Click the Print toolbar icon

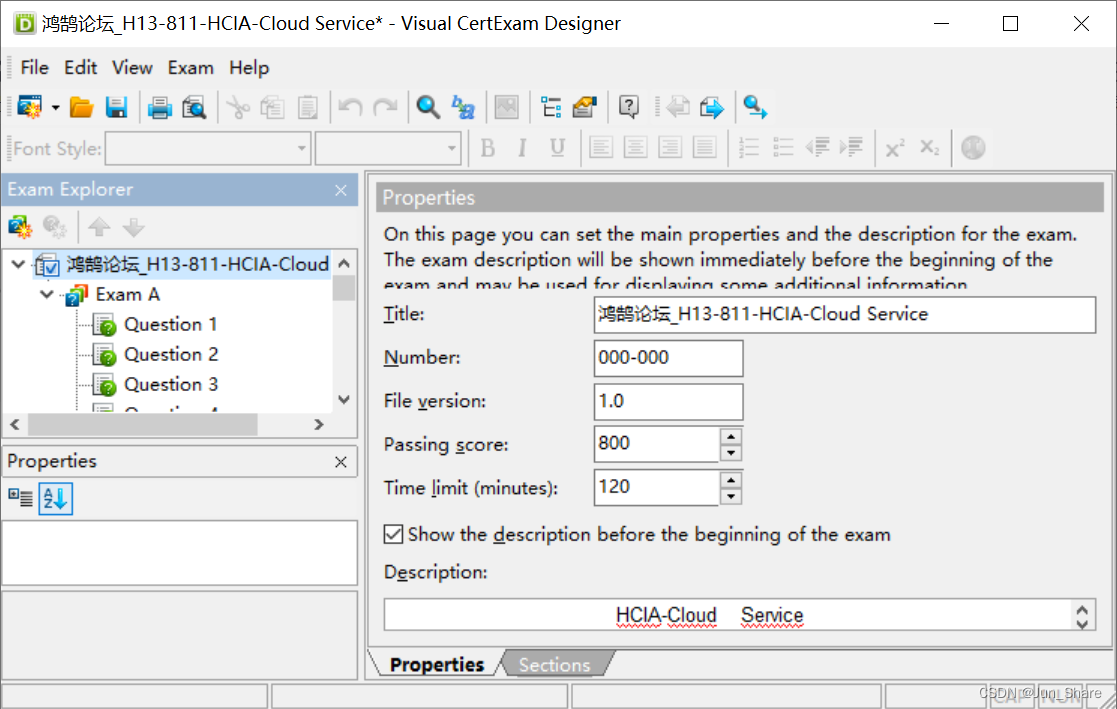[x=160, y=108]
